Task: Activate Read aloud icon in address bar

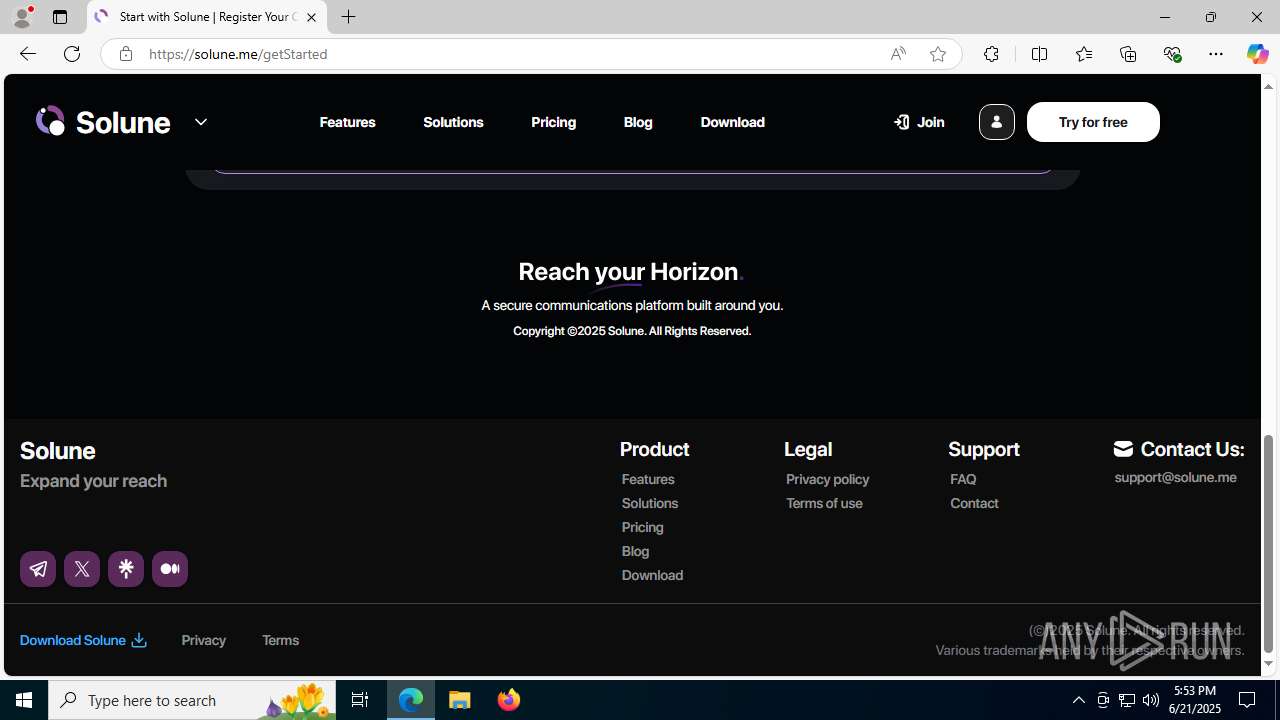Action: coord(898,54)
